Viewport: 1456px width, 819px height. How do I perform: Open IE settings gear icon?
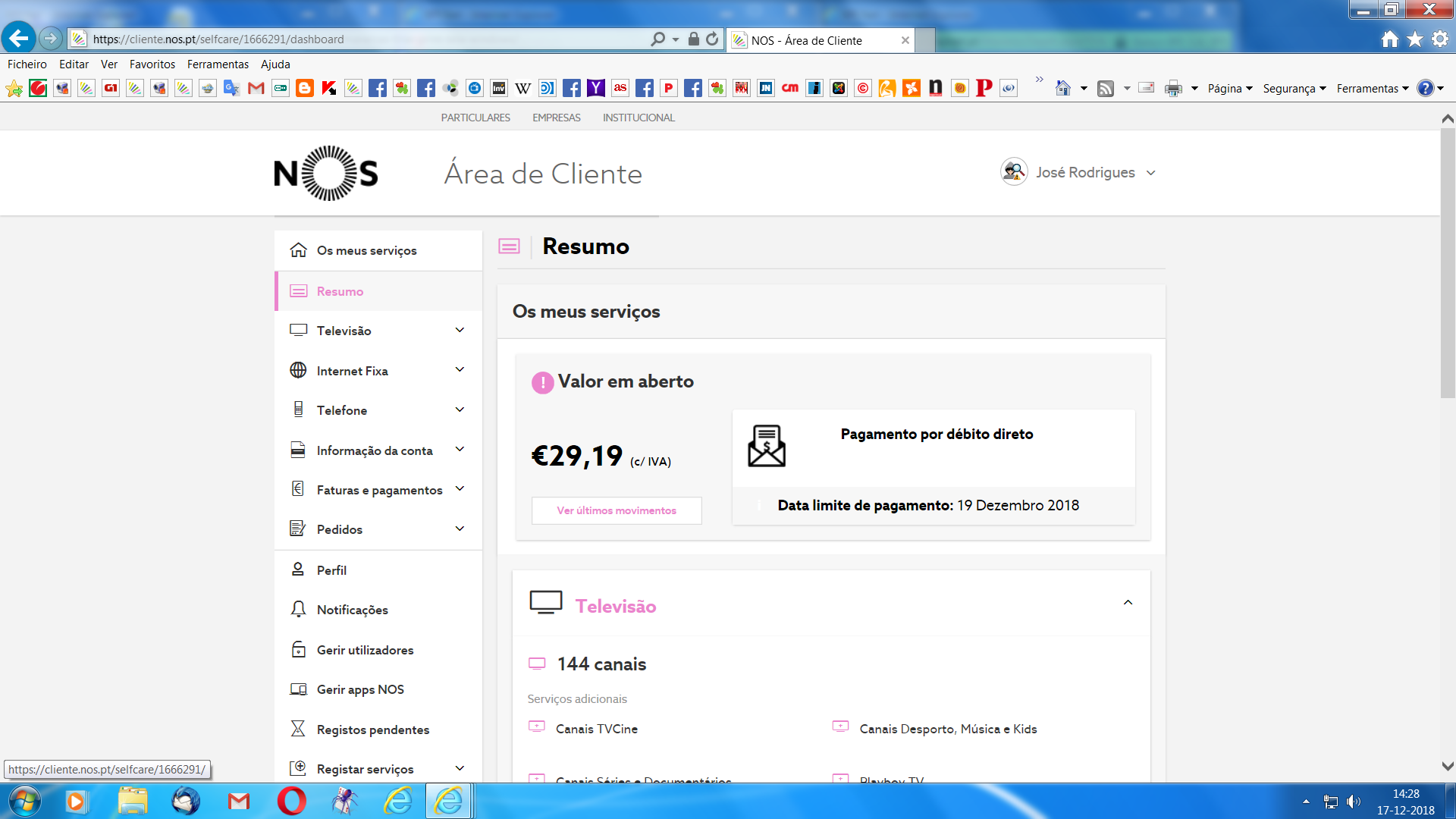point(1440,39)
